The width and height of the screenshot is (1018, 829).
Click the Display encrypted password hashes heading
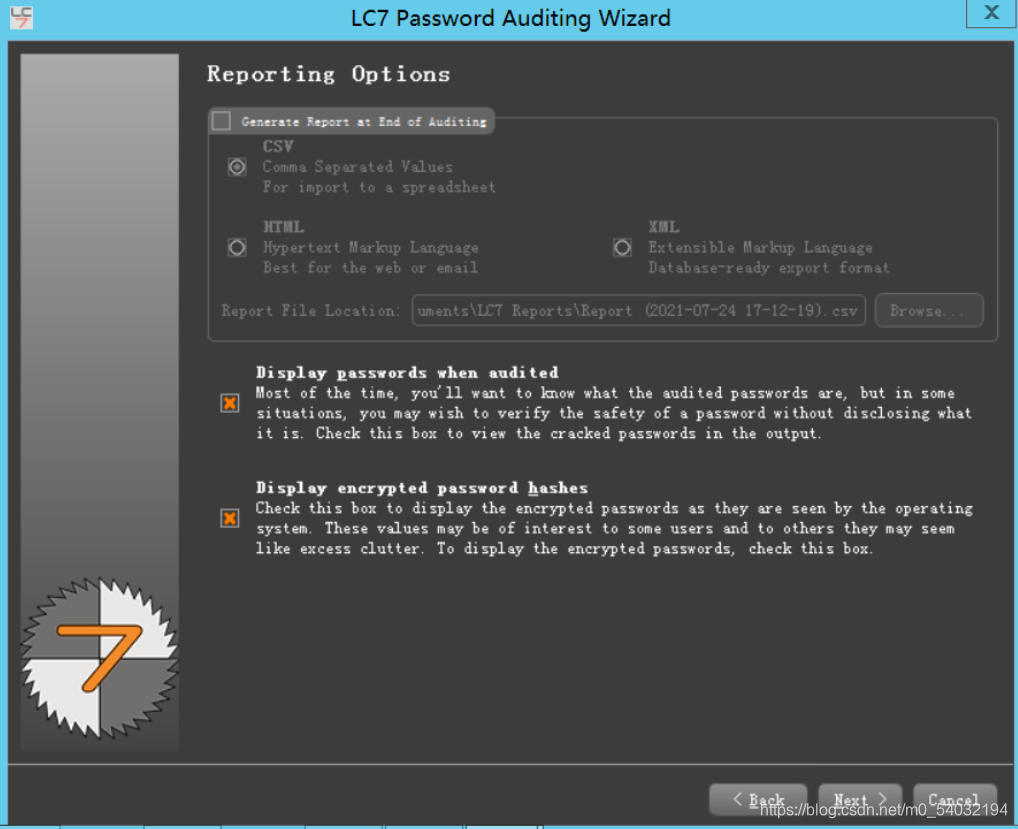[x=421, y=488]
